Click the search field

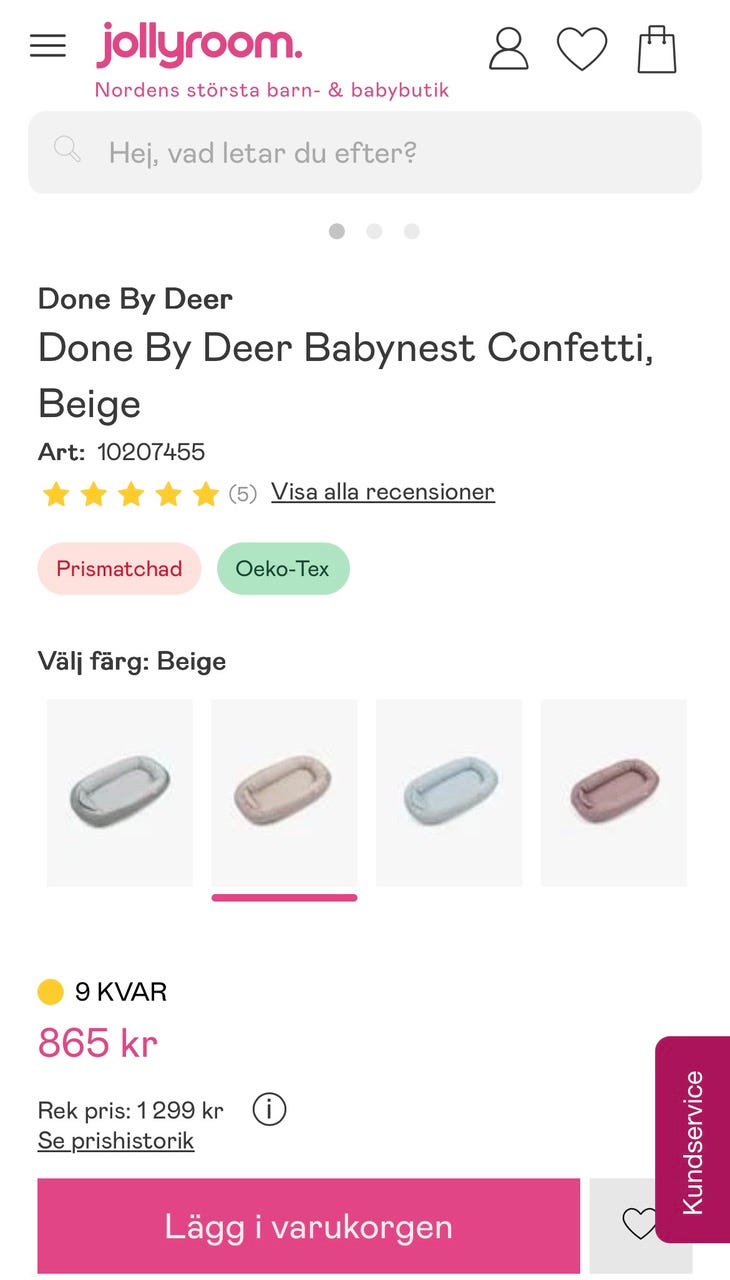[380, 152]
